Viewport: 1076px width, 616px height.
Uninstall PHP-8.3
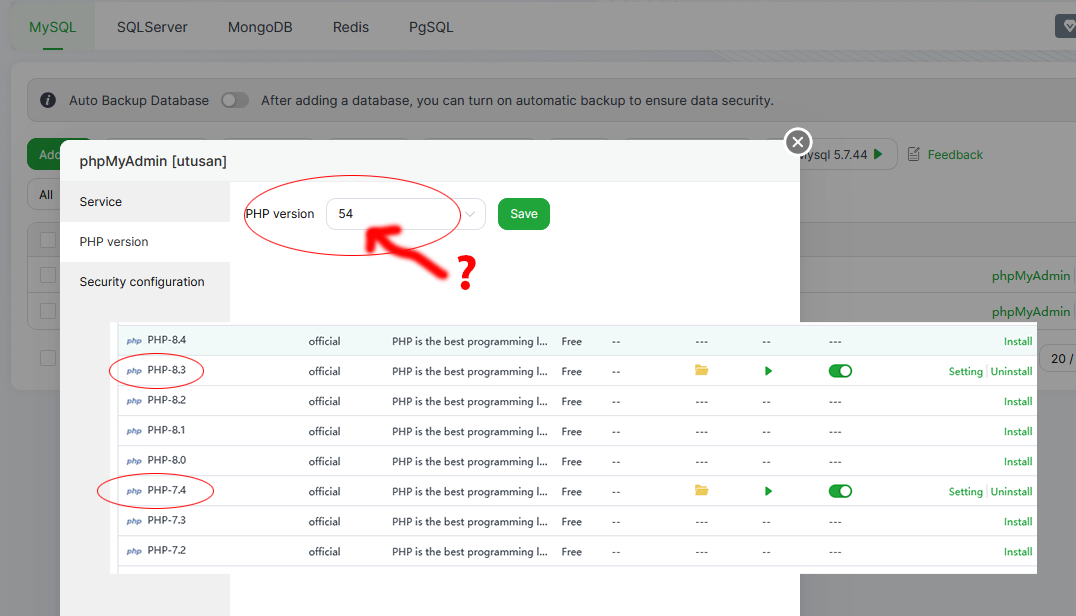point(1011,371)
